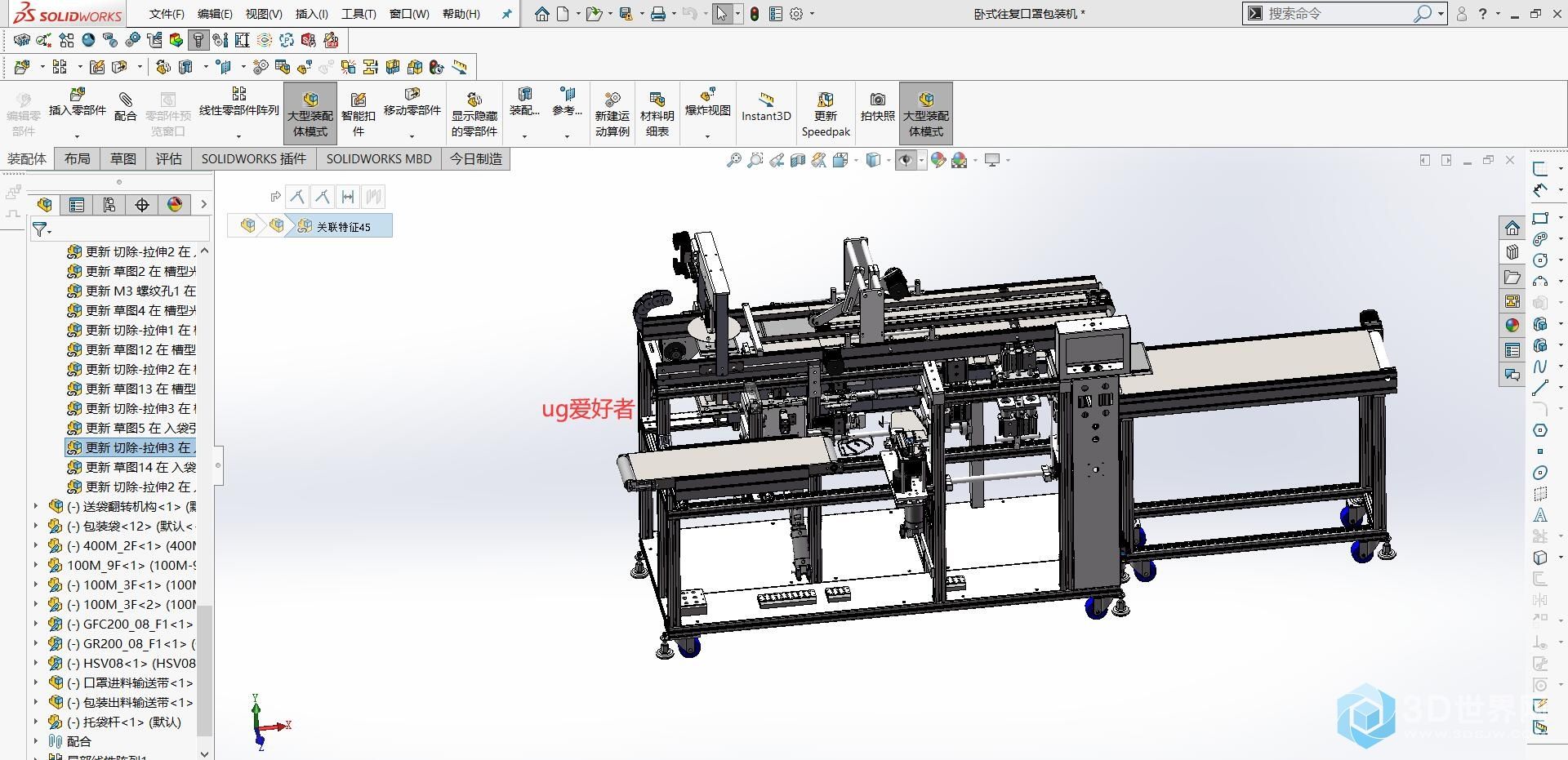1568x760 pixels.
Task: Click the Home icon in title toolbar
Action: (x=542, y=14)
